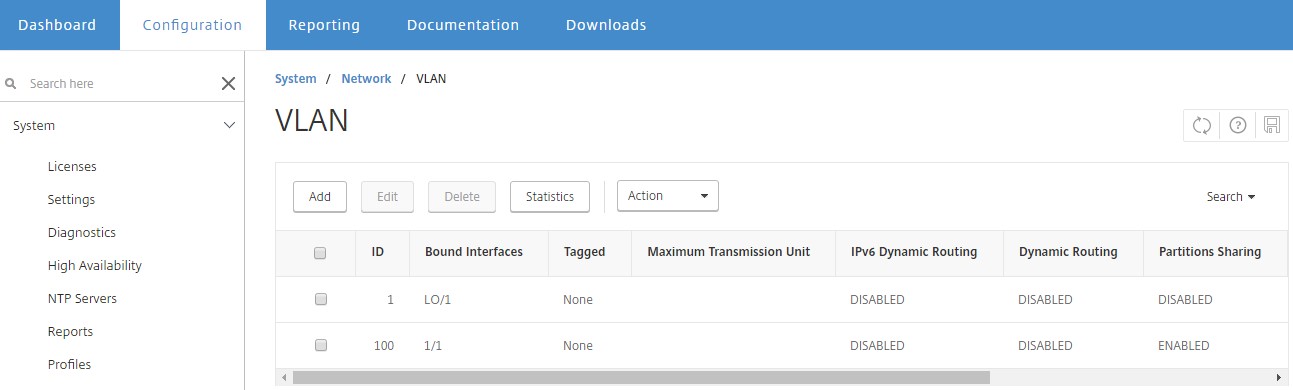Sort by Maximum Transmission Unit header
Image resolution: width=1293 pixels, height=390 pixels.
tap(729, 252)
